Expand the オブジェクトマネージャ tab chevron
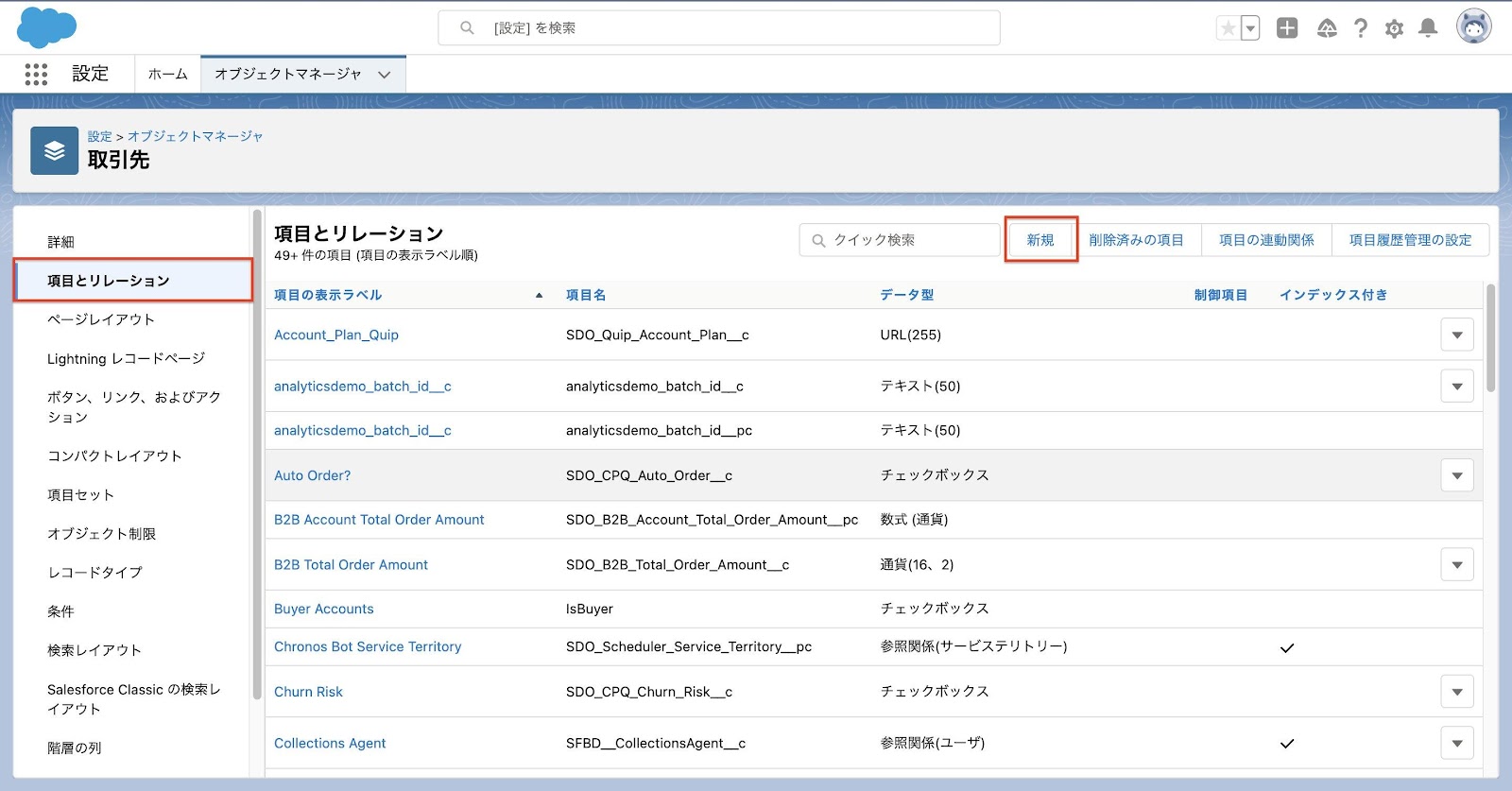Screen dimensions: 1512x791 (385, 75)
